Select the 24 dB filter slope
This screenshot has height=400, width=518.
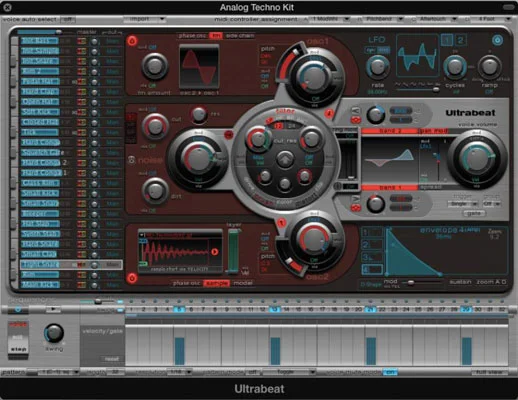coord(291,126)
